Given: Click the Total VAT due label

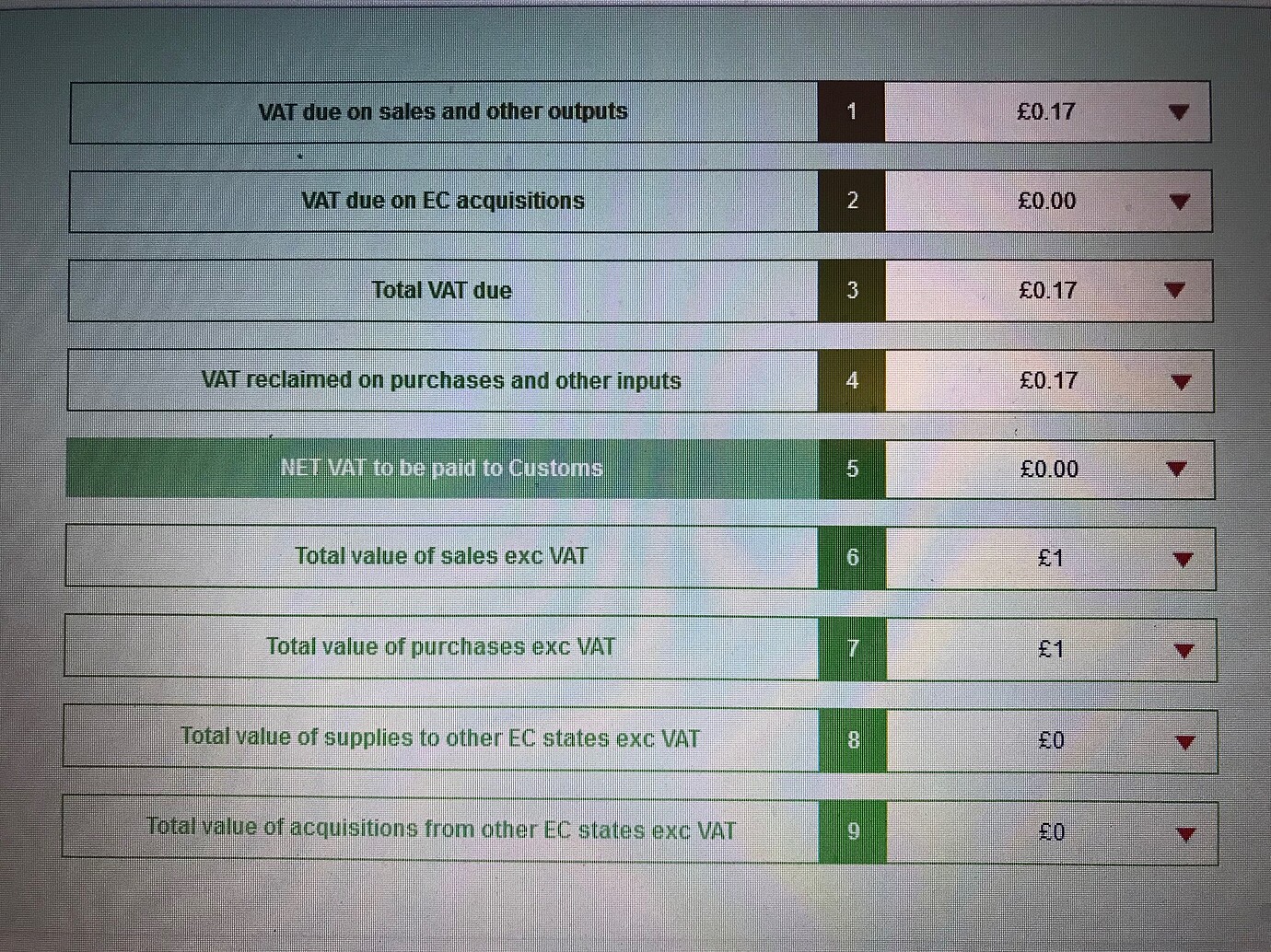Looking at the screenshot, I should tap(441, 290).
